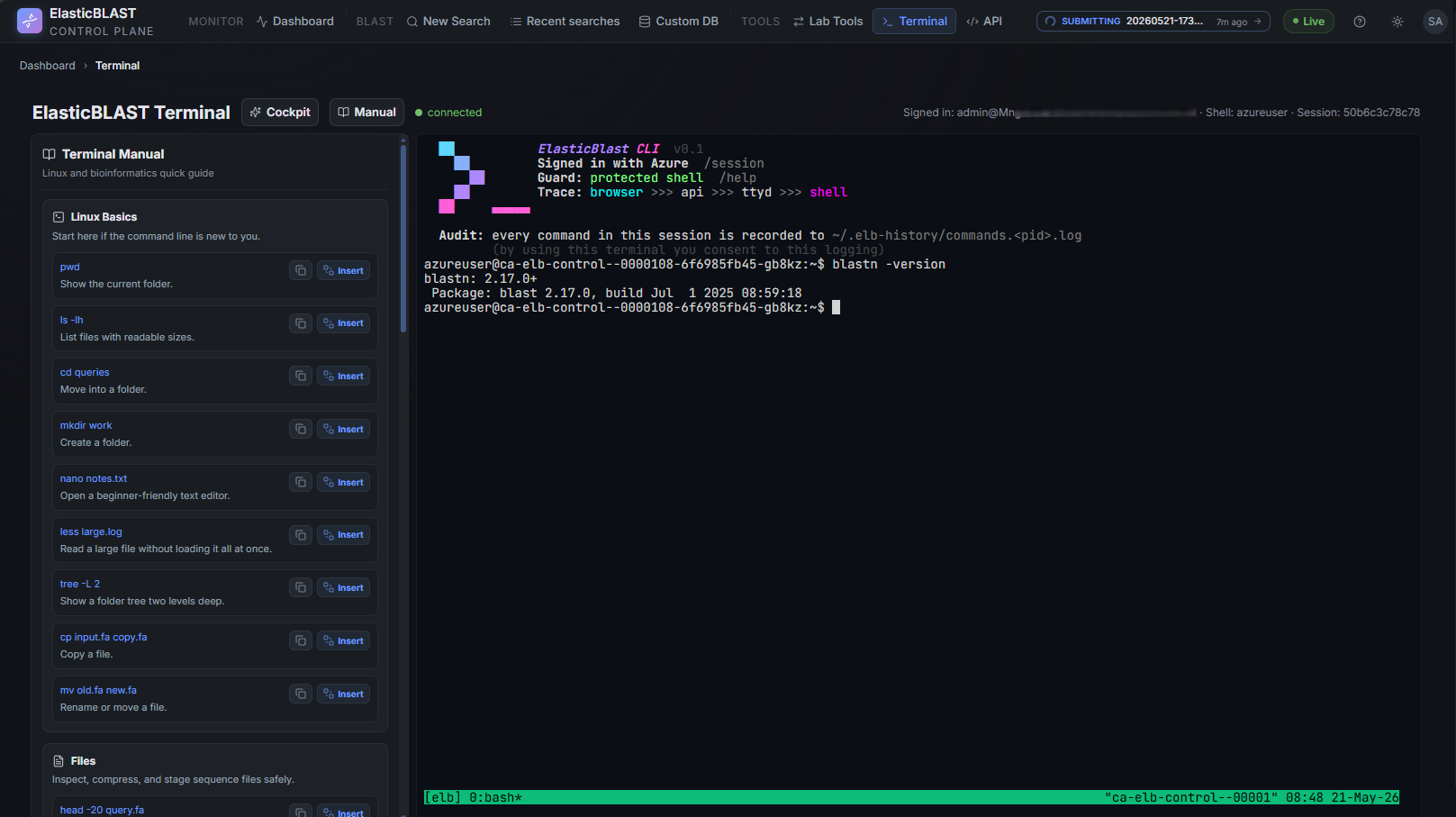The width and height of the screenshot is (1456, 817).
Task: Click the 'blastn -version' command line
Action: coord(889,264)
